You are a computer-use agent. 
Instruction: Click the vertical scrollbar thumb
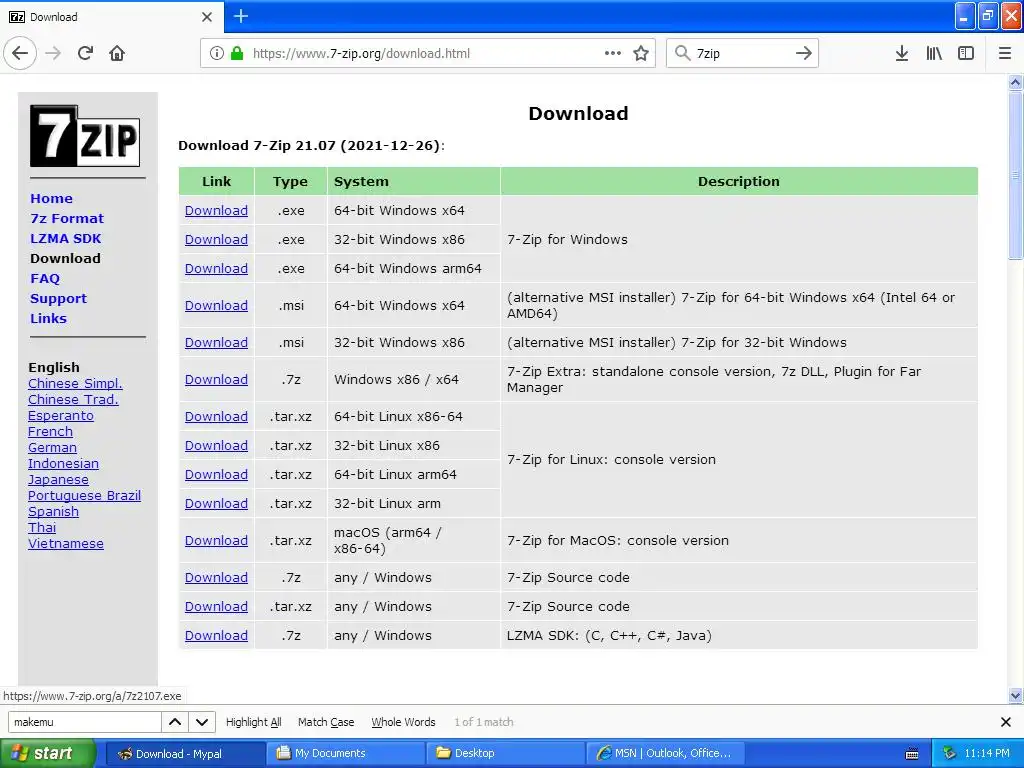coord(1015,175)
